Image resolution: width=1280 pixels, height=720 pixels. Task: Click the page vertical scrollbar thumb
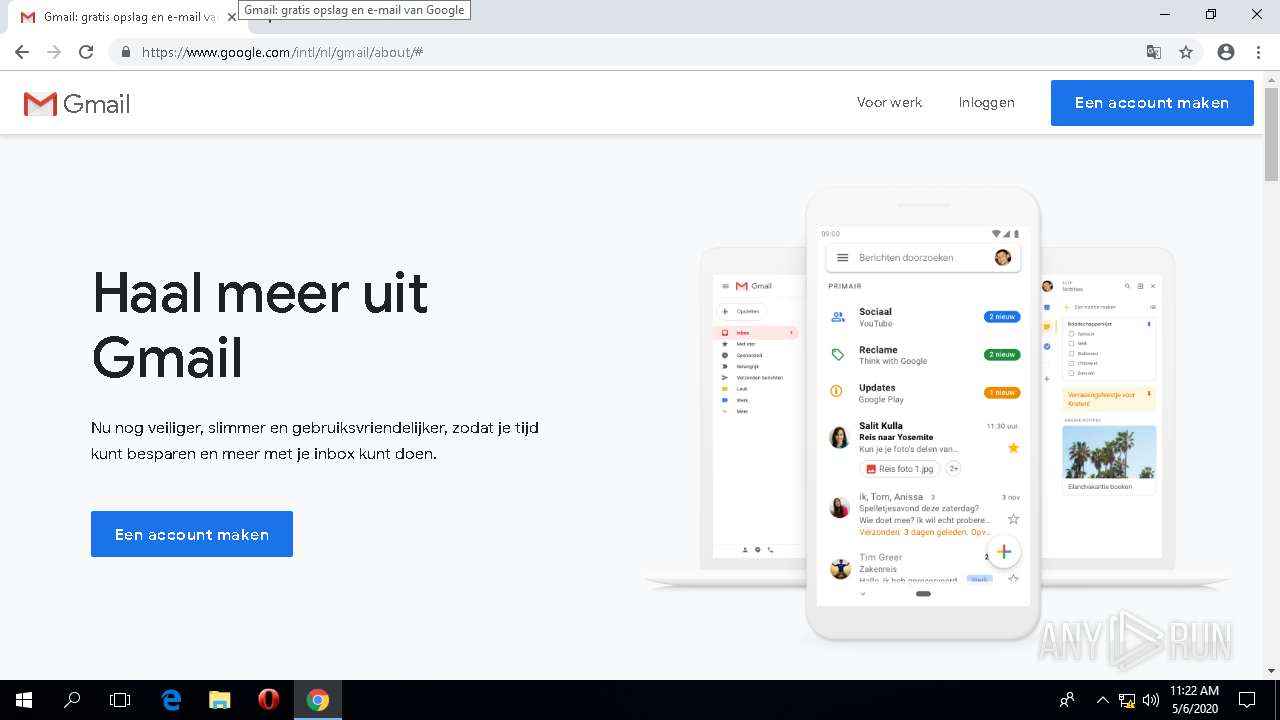1271,132
